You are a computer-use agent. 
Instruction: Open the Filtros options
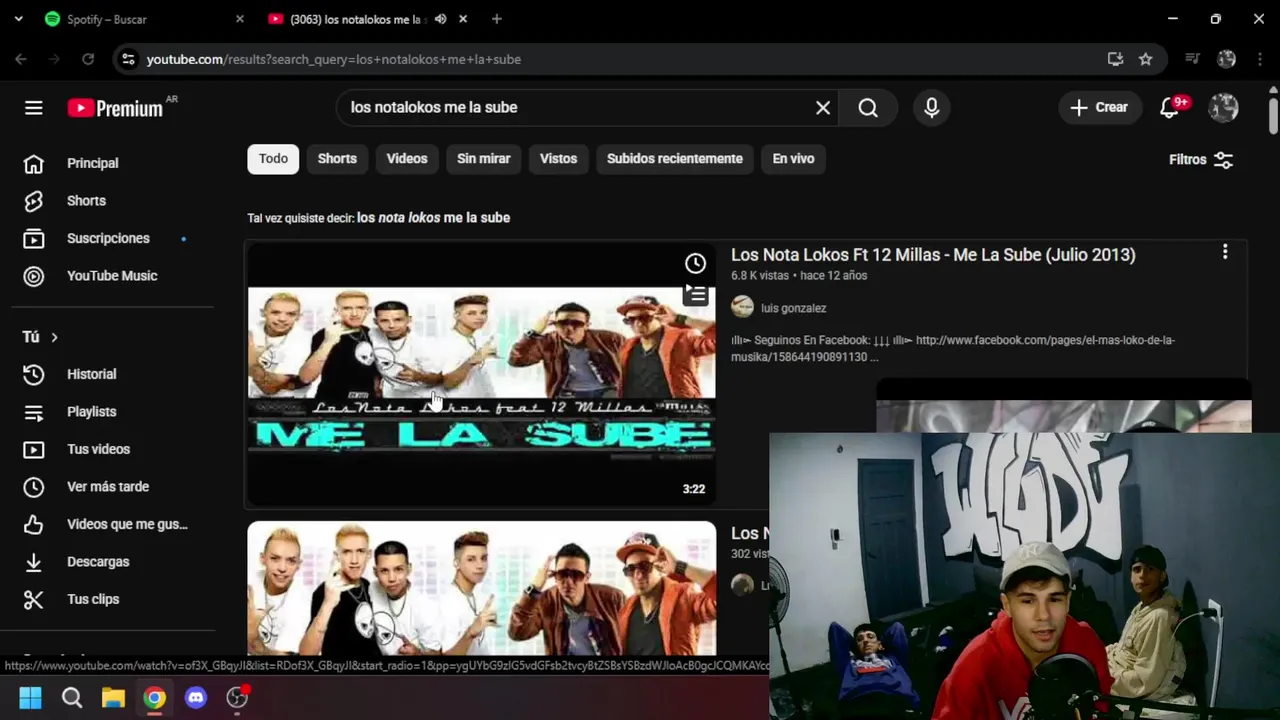(x=1201, y=160)
